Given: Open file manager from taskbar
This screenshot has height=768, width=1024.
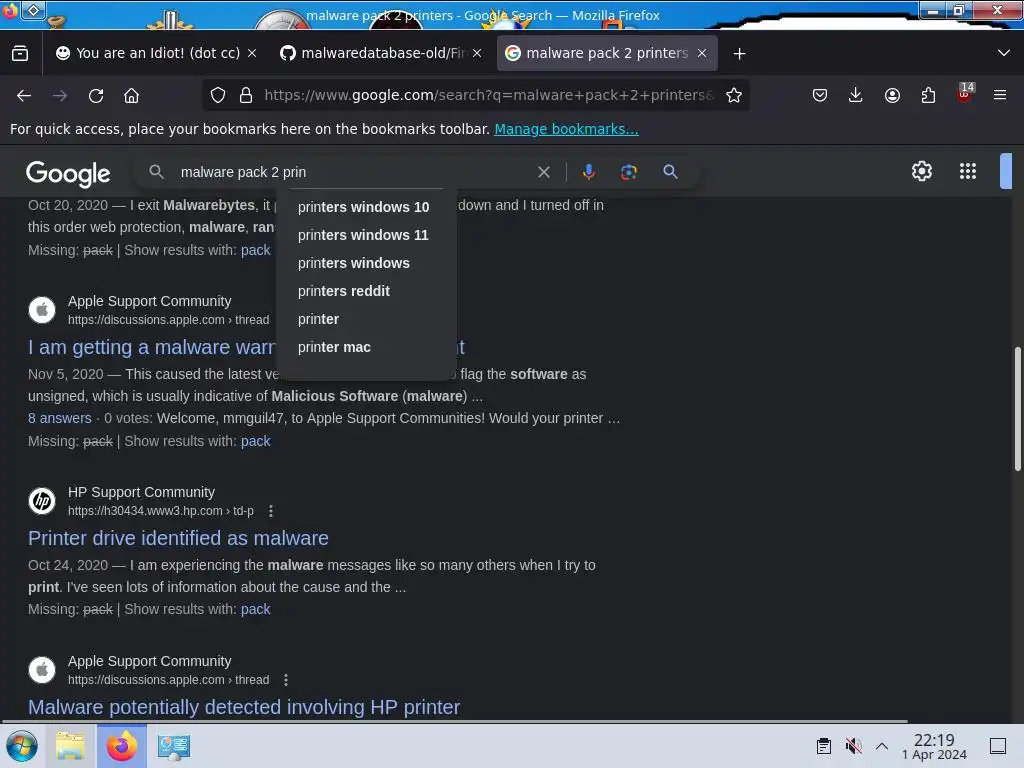Looking at the screenshot, I should (x=70, y=746).
